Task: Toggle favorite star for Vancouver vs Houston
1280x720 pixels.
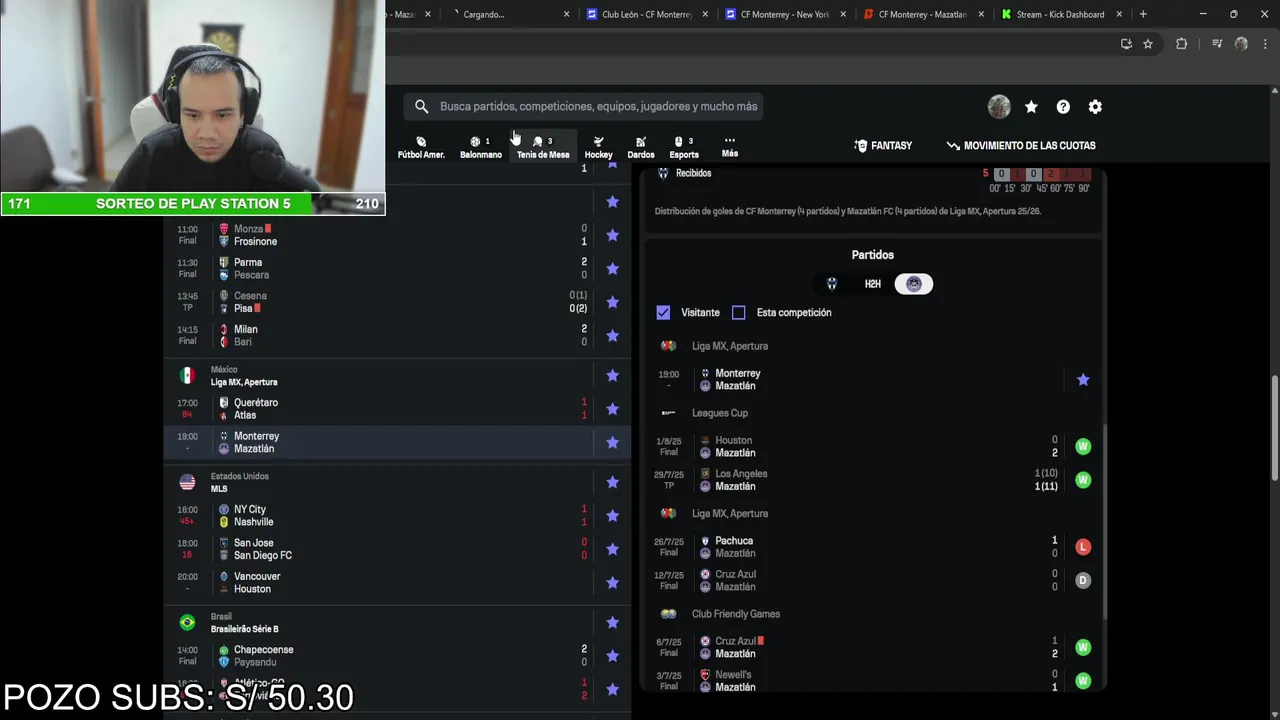Action: [x=612, y=583]
